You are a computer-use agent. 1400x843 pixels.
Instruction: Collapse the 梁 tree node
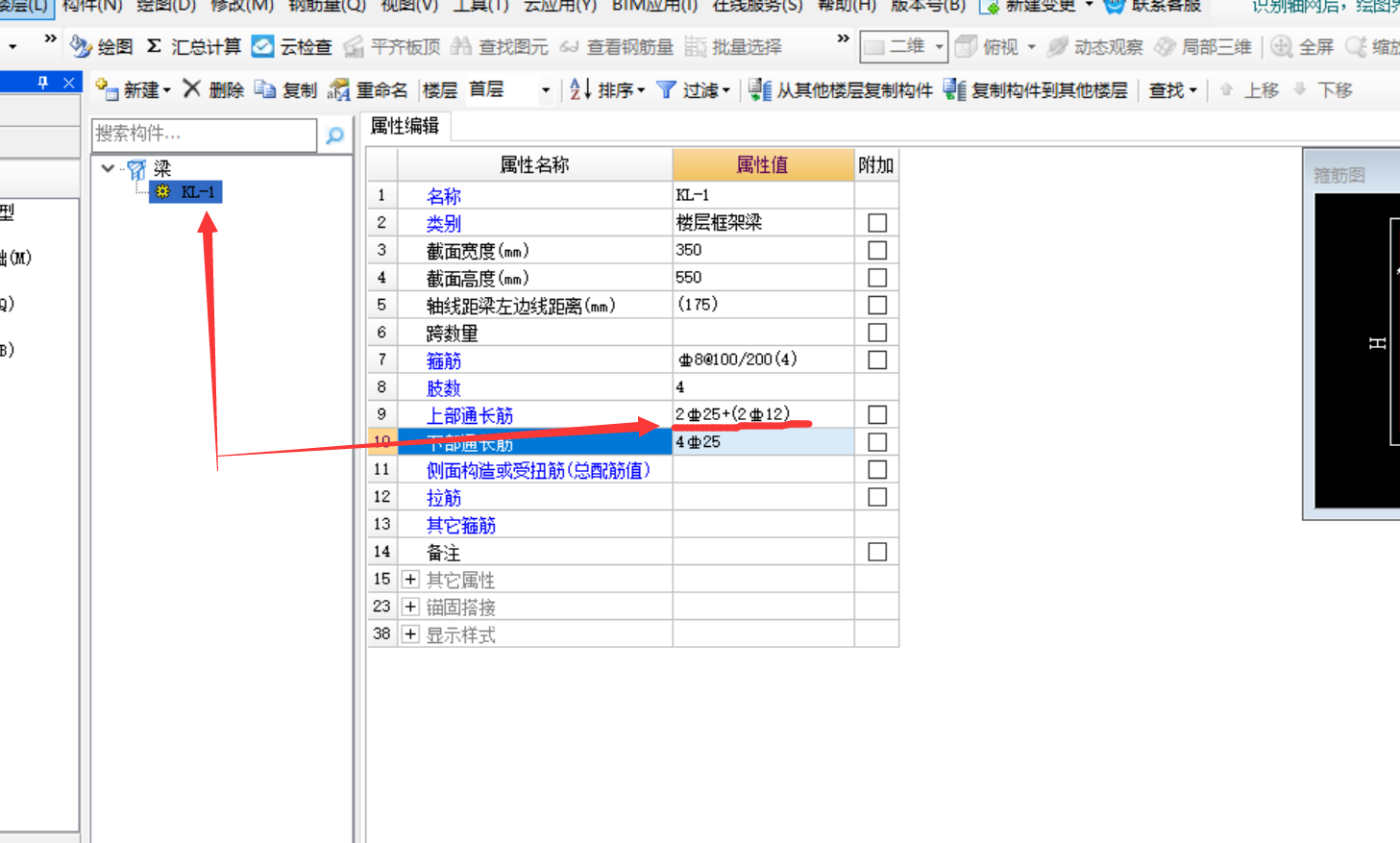pyautogui.click(x=108, y=168)
